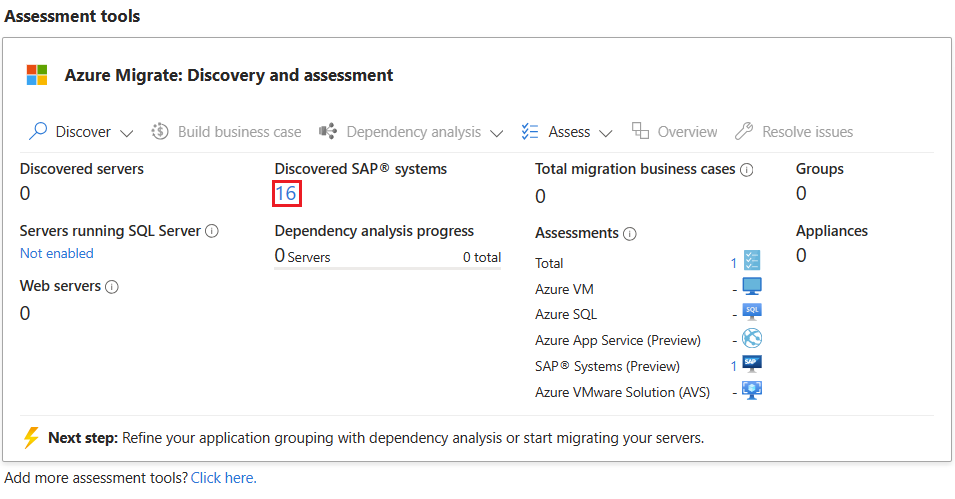Follow the 'Click here' link for more tools

coord(224,478)
